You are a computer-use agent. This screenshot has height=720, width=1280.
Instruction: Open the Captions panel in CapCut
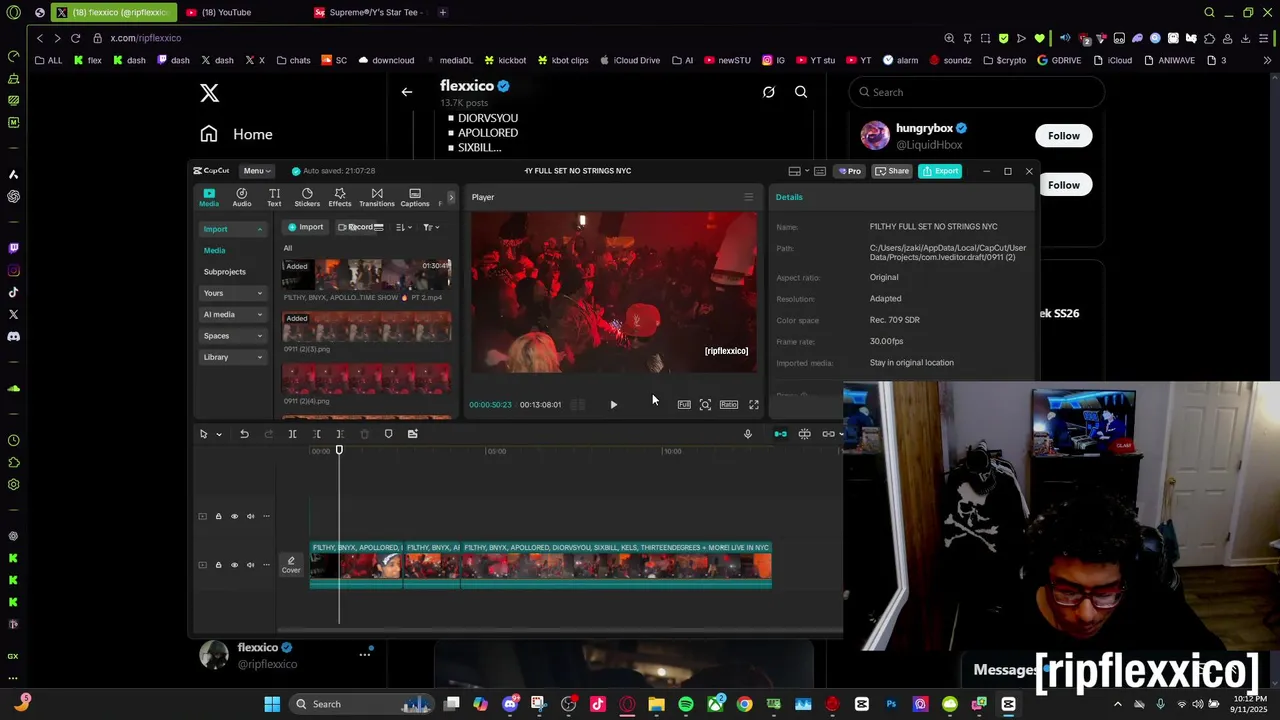point(415,197)
